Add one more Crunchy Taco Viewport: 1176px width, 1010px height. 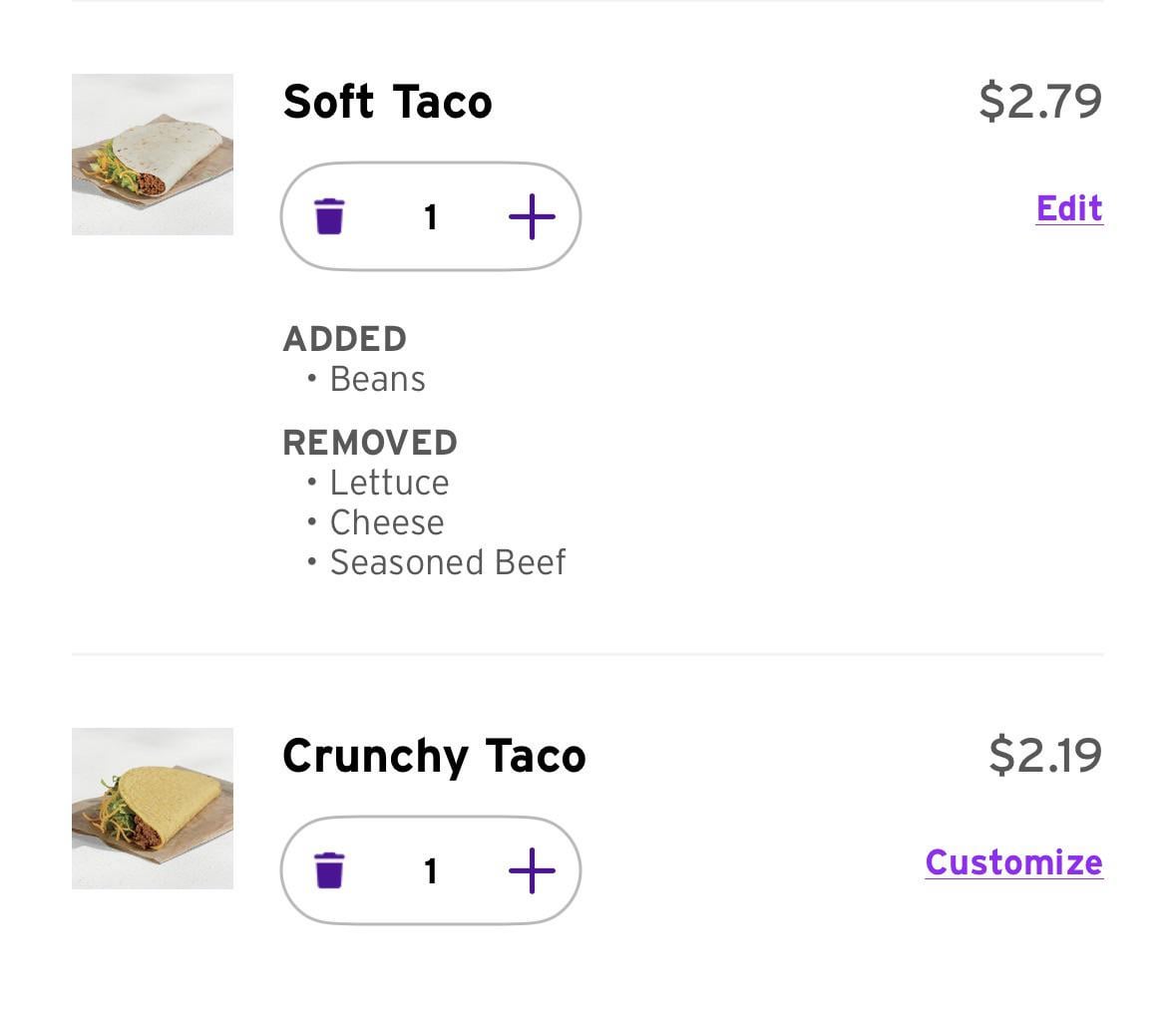coord(532,870)
